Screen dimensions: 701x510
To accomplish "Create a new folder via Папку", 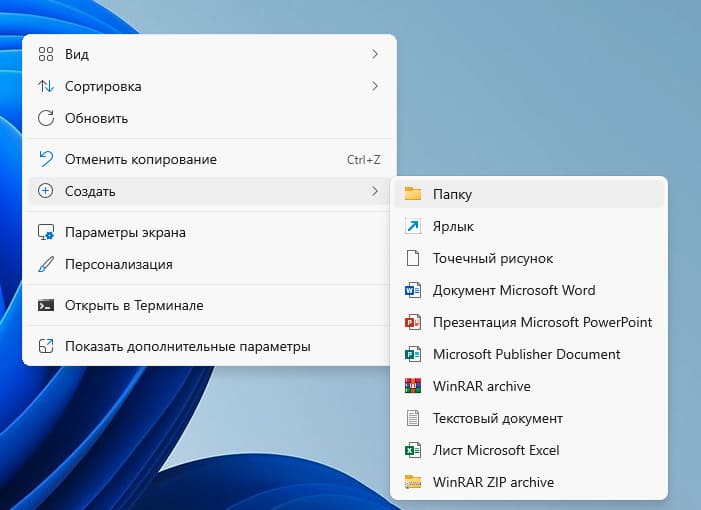I will pos(529,194).
